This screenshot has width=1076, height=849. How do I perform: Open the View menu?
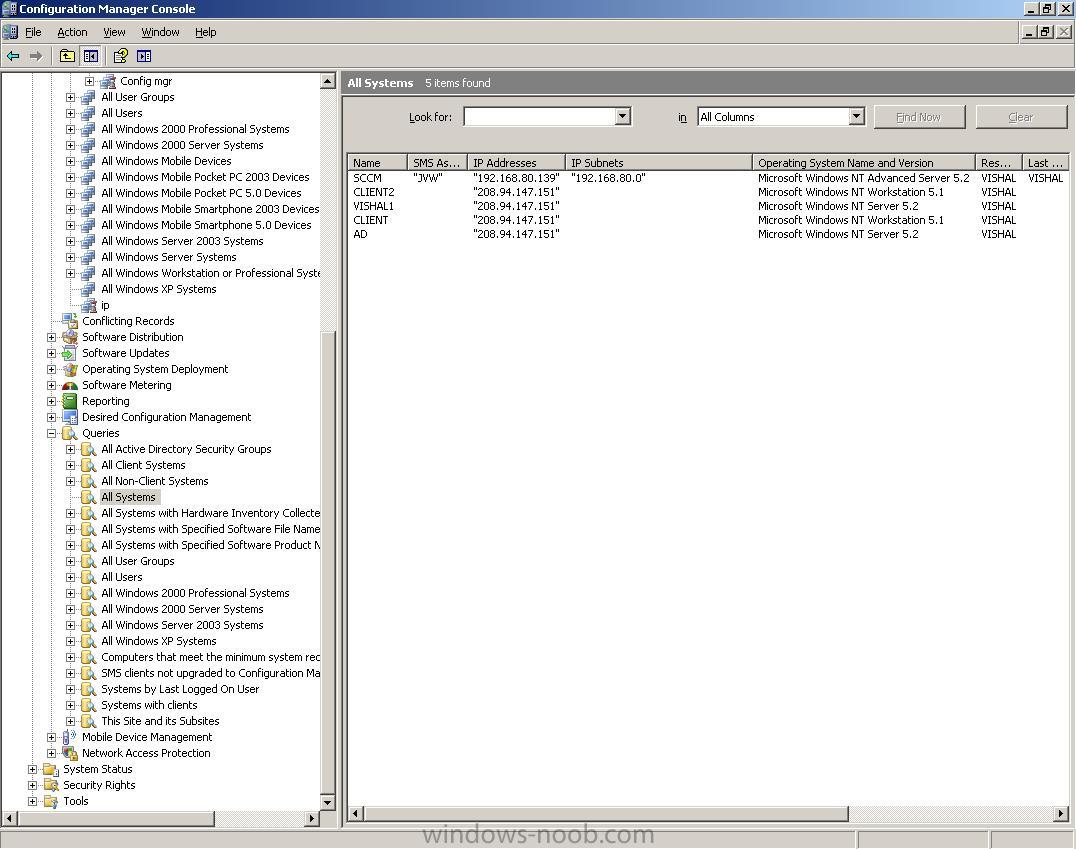[114, 32]
